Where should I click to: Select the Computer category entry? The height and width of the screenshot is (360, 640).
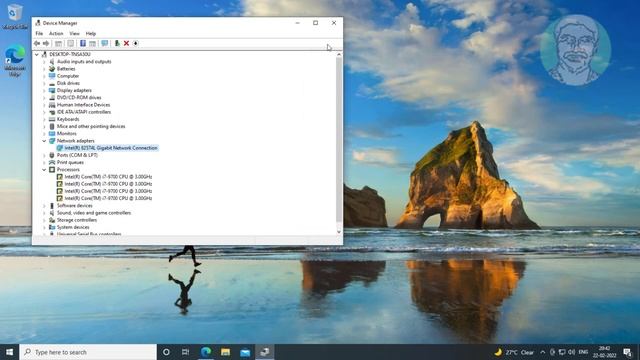tap(68, 76)
